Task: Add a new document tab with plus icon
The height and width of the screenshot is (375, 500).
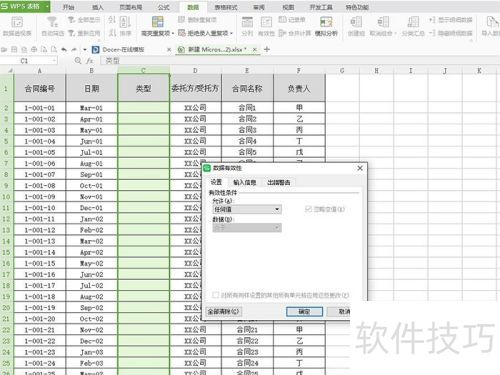Action: tap(267, 49)
